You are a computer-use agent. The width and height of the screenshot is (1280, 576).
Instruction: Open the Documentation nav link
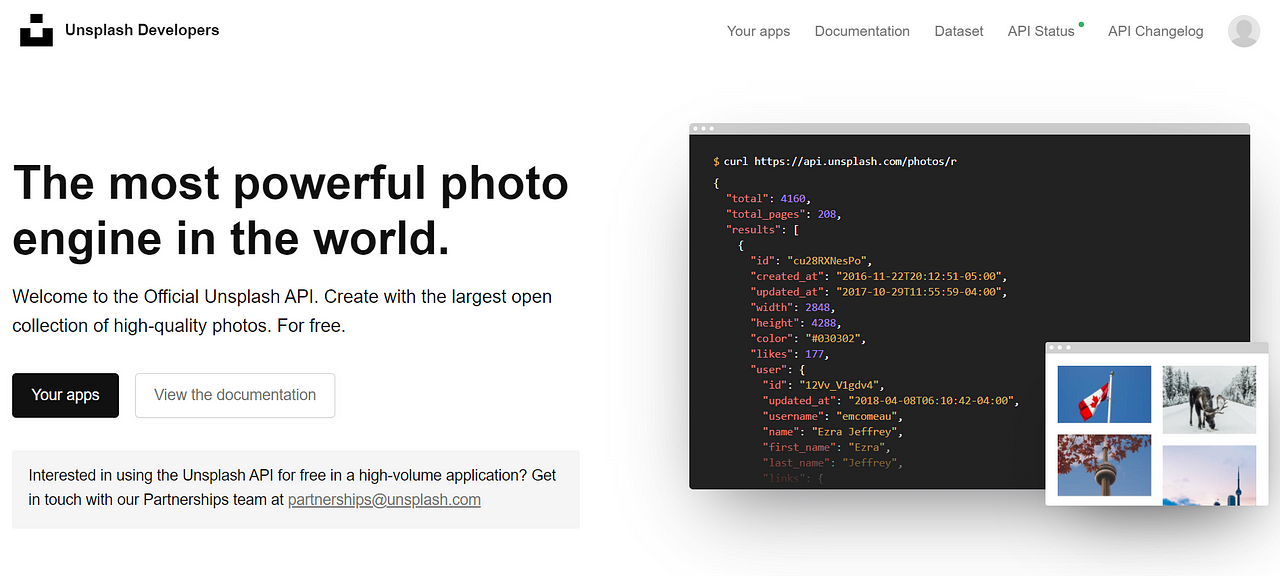[862, 31]
